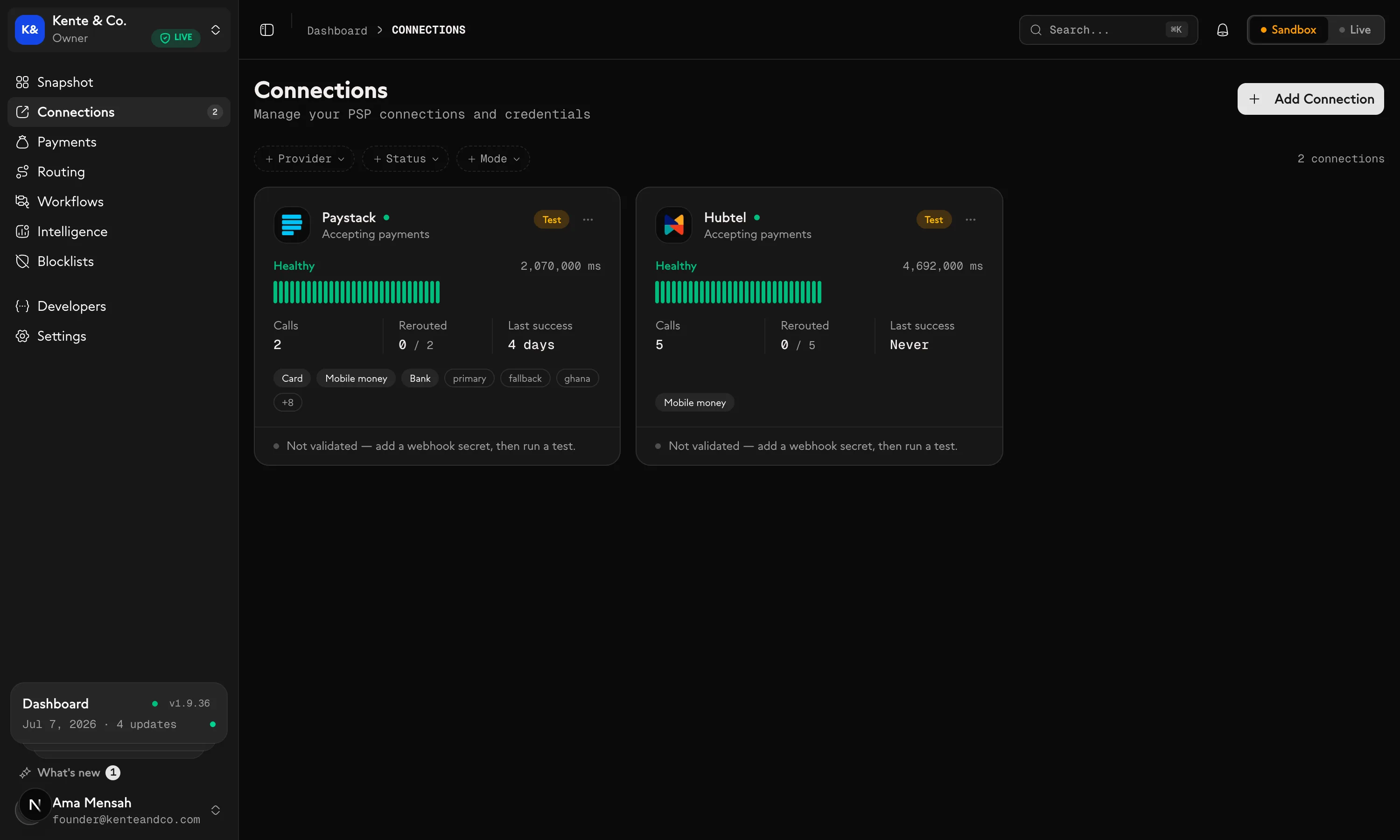Expand the Kente & Co. workspace switcher
1400x840 pixels.
216,30
